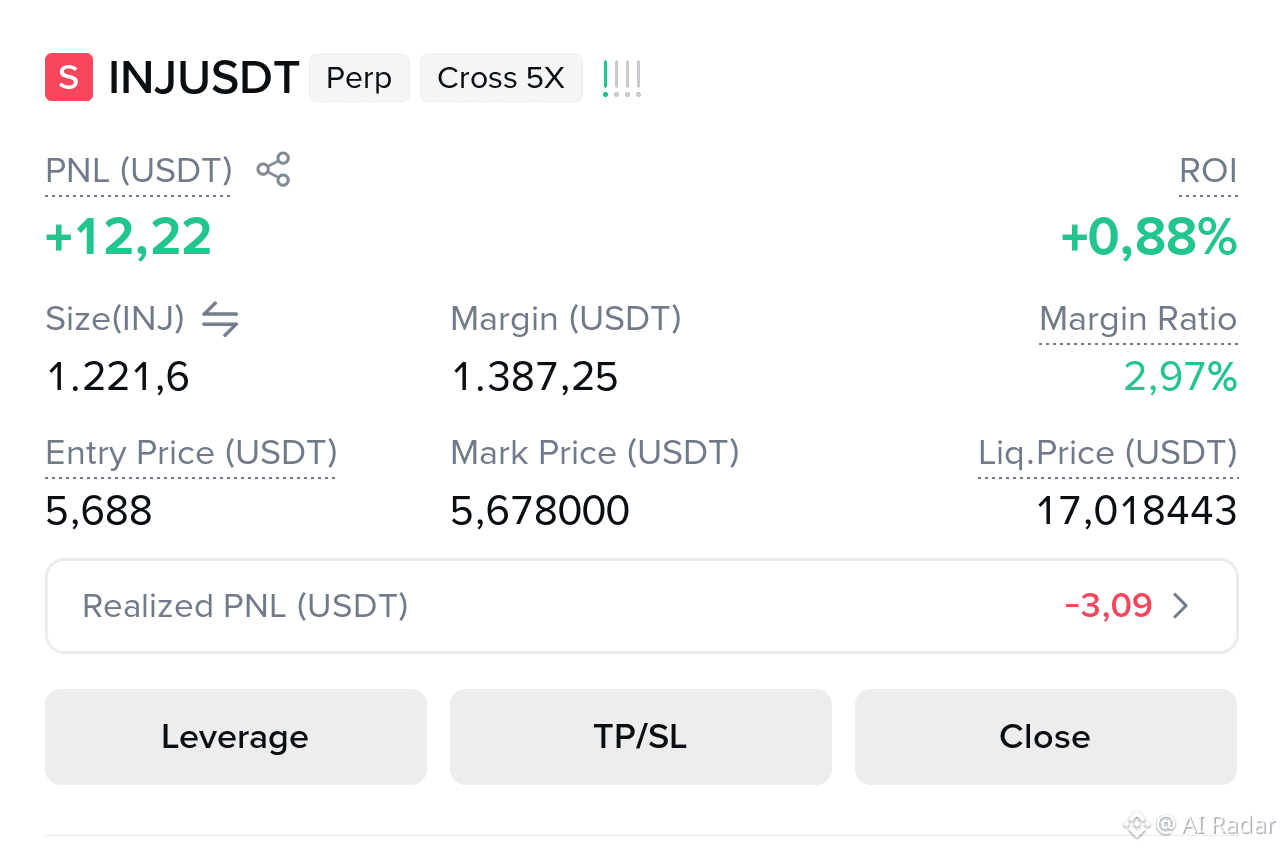Click the Close position button

[1046, 737]
